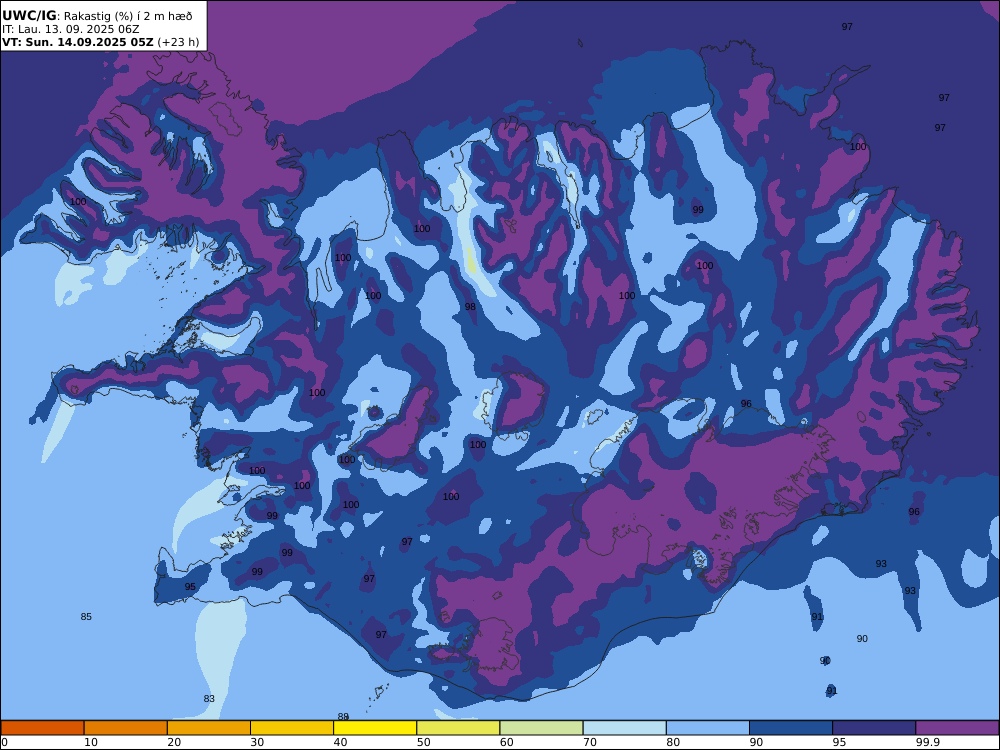
Task: Select the '83' humidity value on the map
Action: point(209,698)
